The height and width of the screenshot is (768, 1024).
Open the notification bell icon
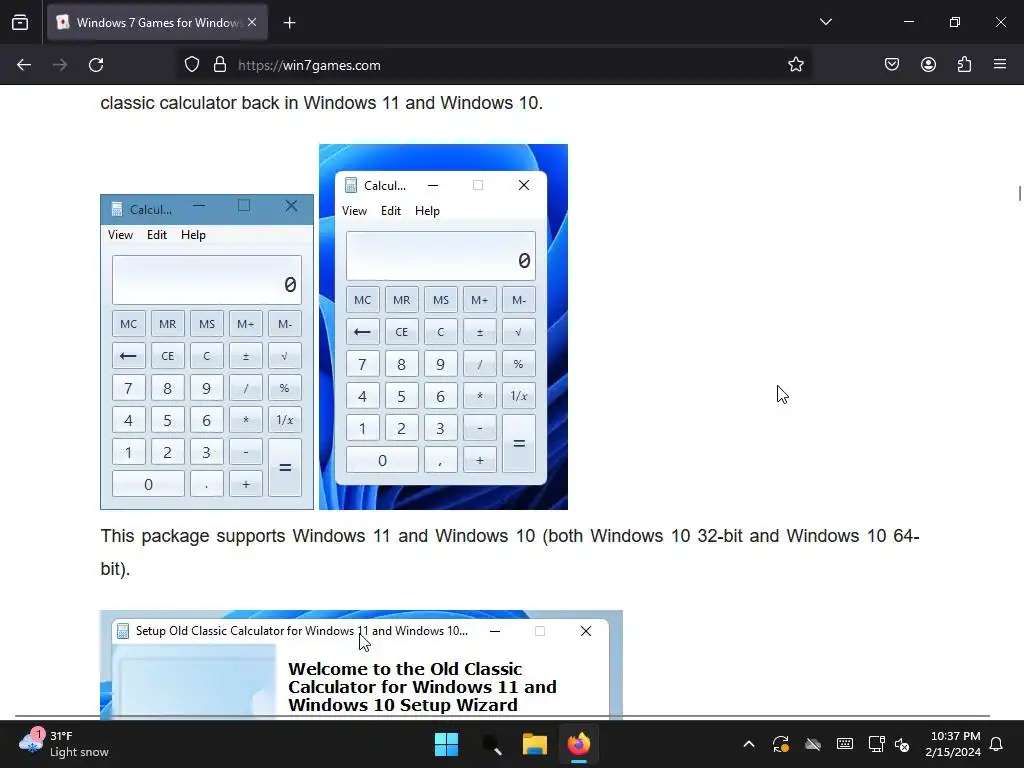997,744
